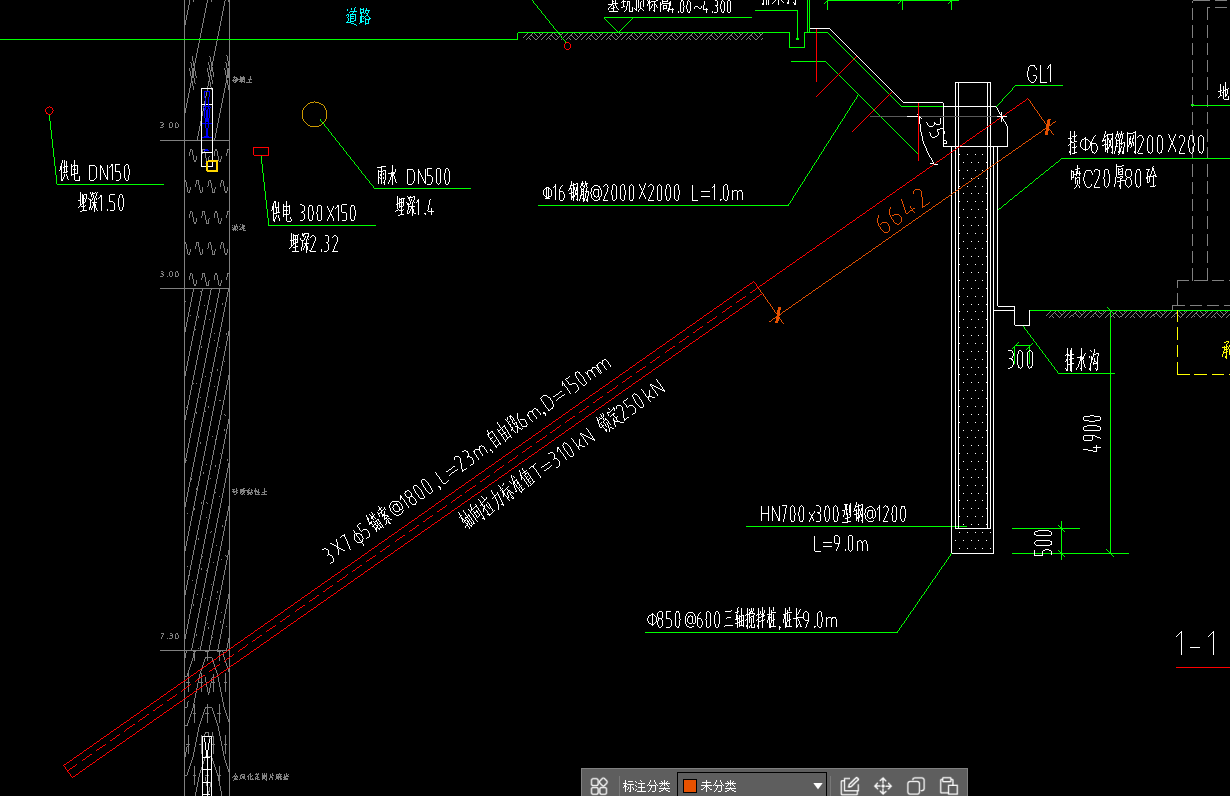Select the HN700x300型钢@1200 annotation
This screenshot has height=796, width=1230.
(833, 515)
